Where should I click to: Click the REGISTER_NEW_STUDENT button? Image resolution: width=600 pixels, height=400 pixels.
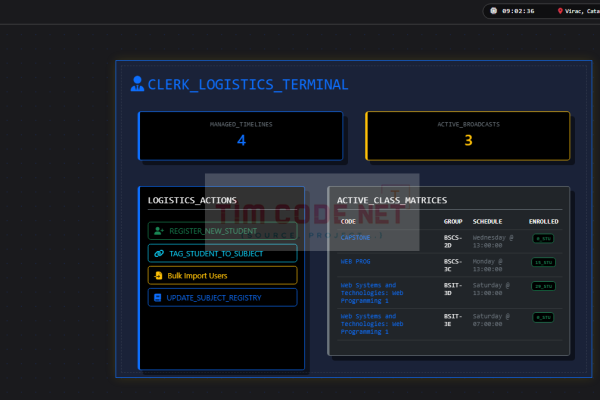click(x=222, y=231)
